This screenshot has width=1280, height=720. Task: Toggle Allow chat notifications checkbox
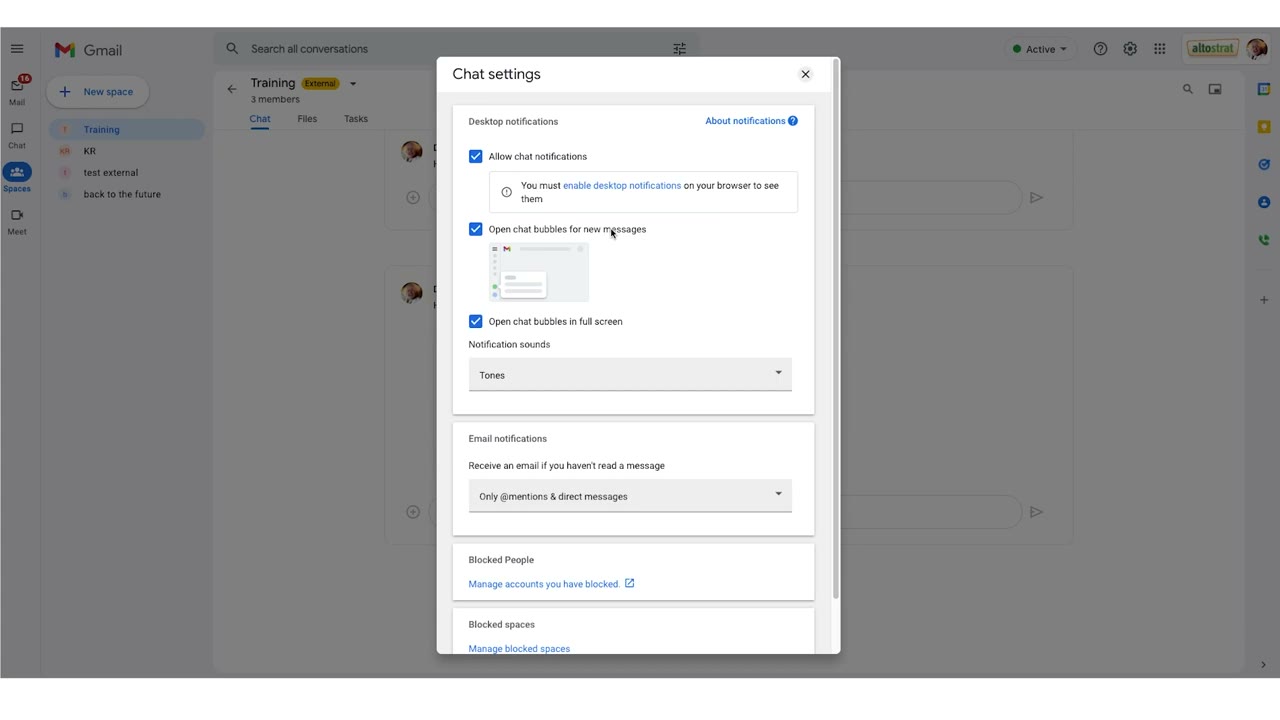[x=476, y=157]
